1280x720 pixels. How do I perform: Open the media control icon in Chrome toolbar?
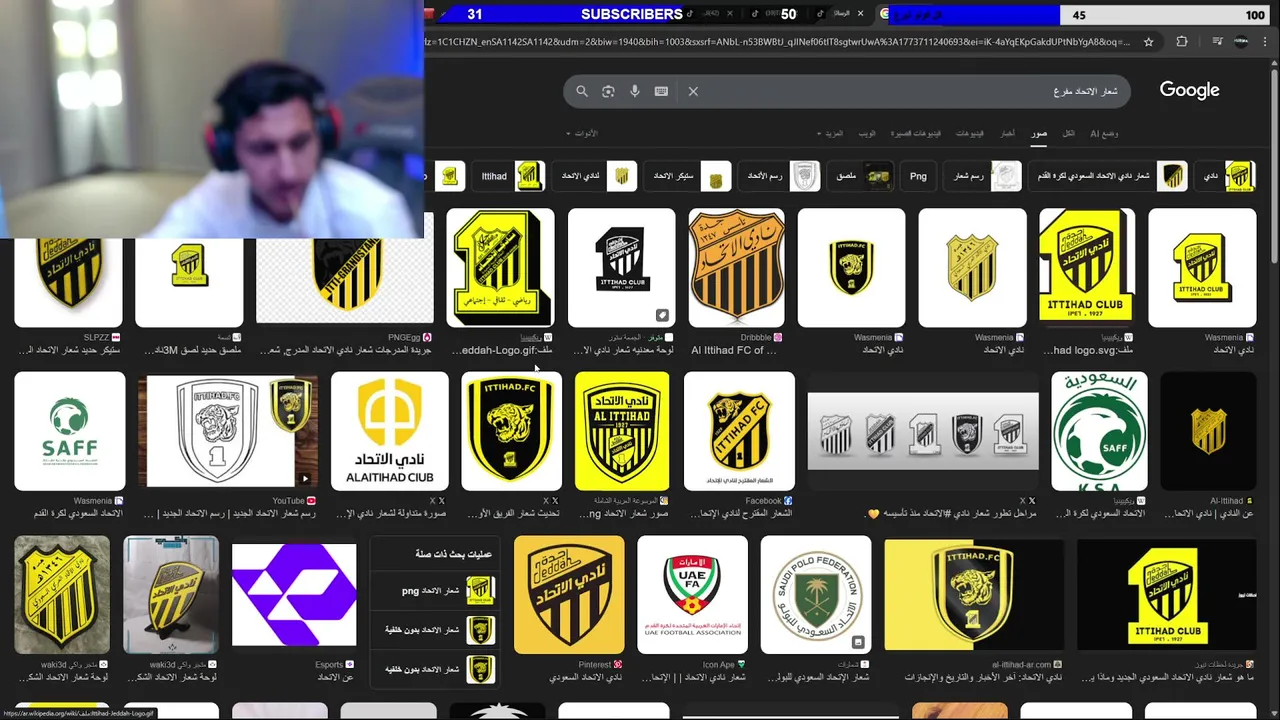click(x=1216, y=42)
